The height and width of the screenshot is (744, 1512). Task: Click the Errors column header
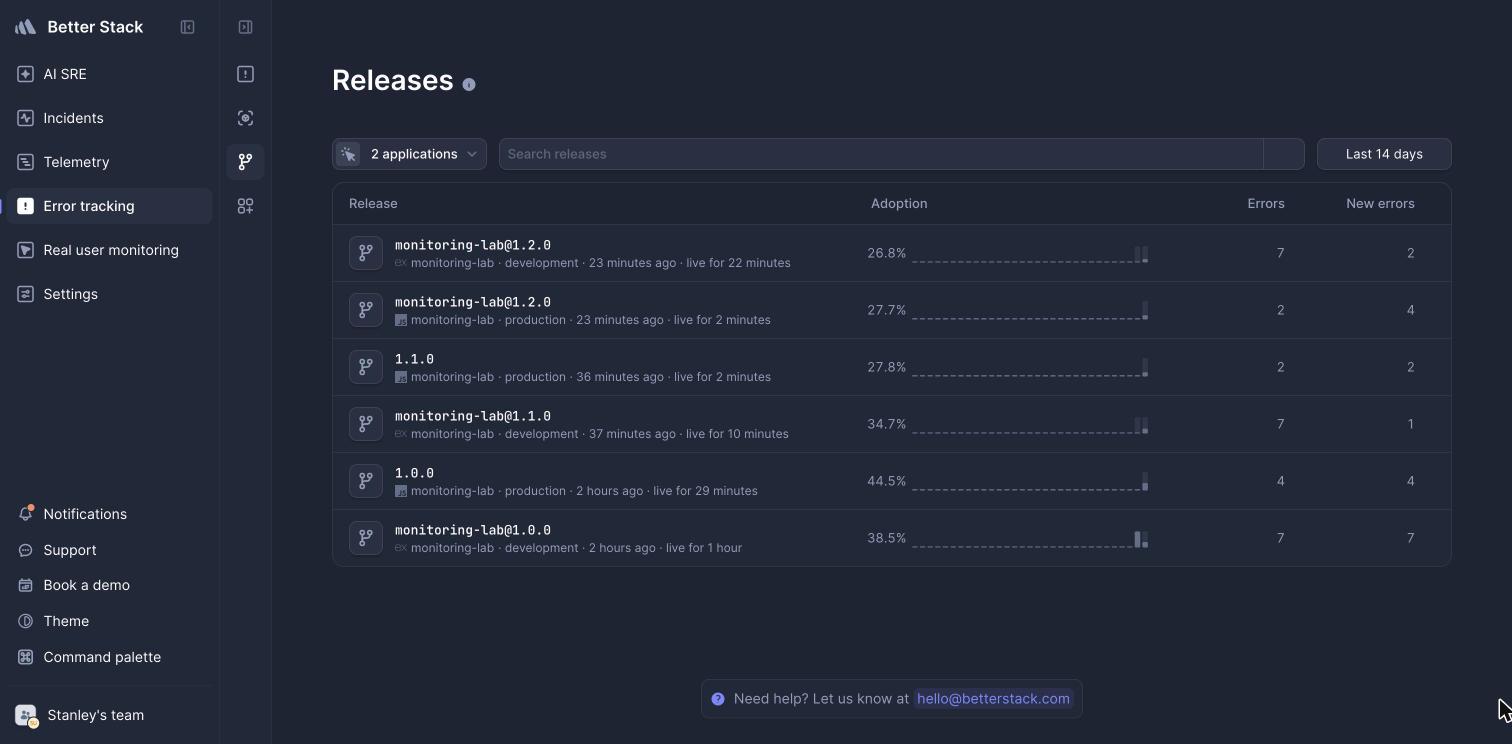pyautogui.click(x=1266, y=203)
